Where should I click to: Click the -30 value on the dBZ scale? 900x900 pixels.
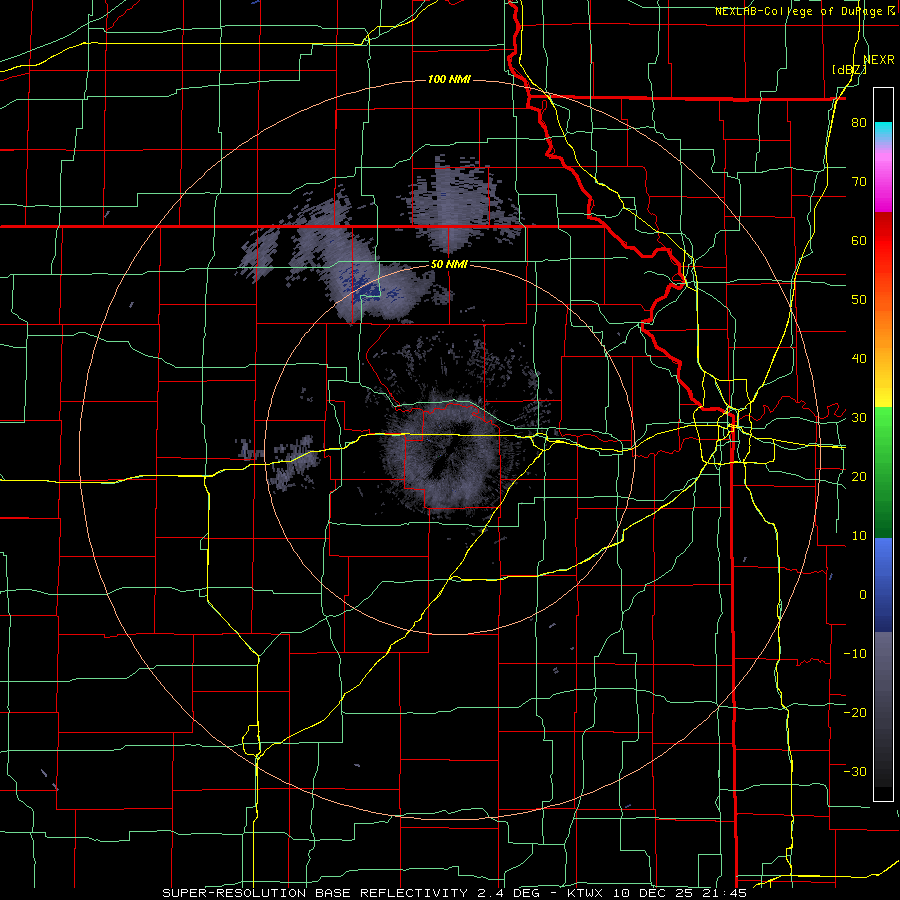tap(855, 771)
